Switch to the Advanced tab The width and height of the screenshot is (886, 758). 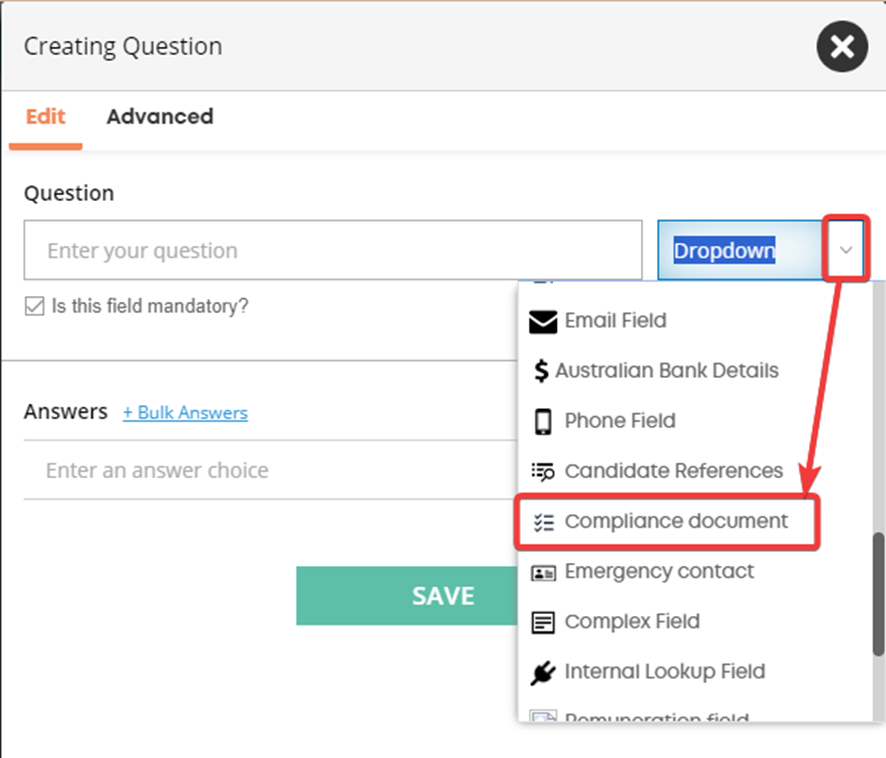click(x=160, y=116)
